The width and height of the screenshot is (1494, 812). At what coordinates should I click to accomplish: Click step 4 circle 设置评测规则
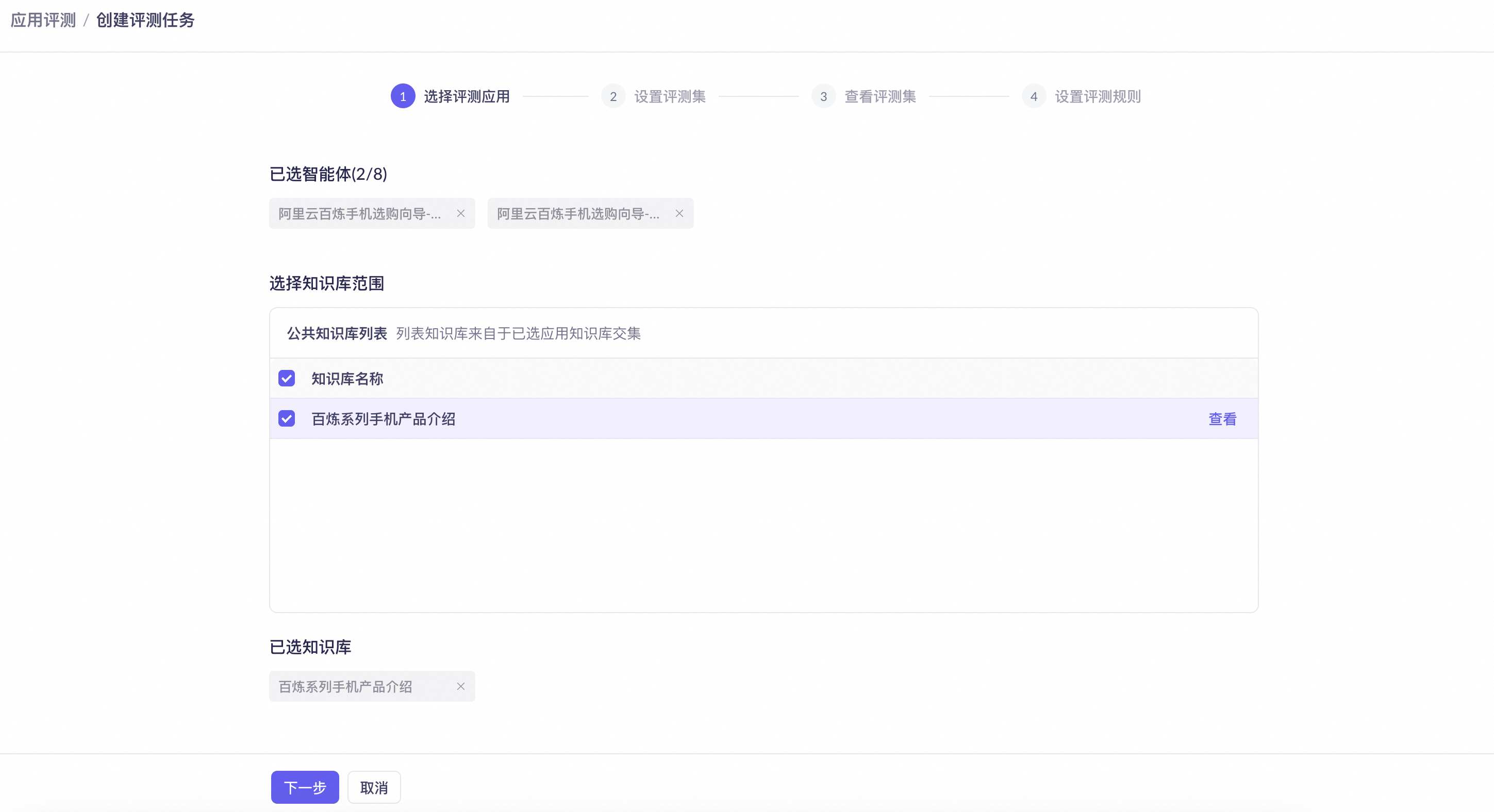click(1034, 96)
